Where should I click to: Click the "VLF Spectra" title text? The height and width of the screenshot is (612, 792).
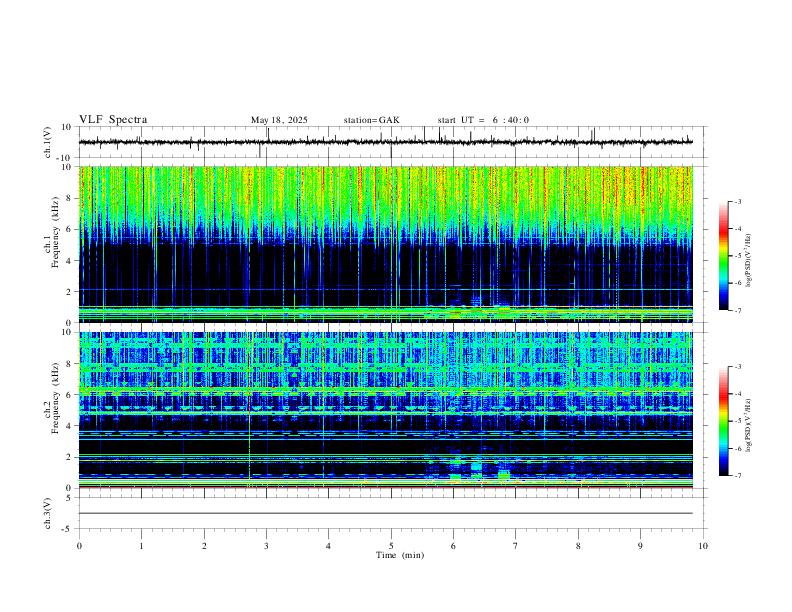point(113,120)
